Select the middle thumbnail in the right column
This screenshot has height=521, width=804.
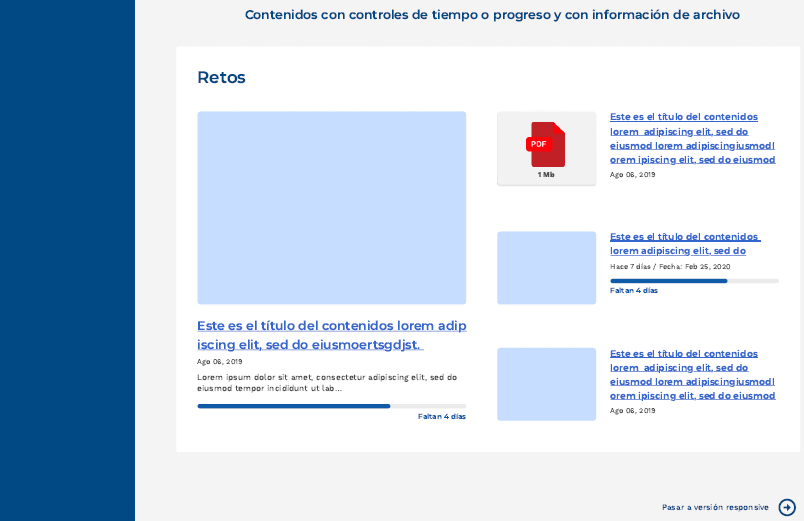[546, 268]
